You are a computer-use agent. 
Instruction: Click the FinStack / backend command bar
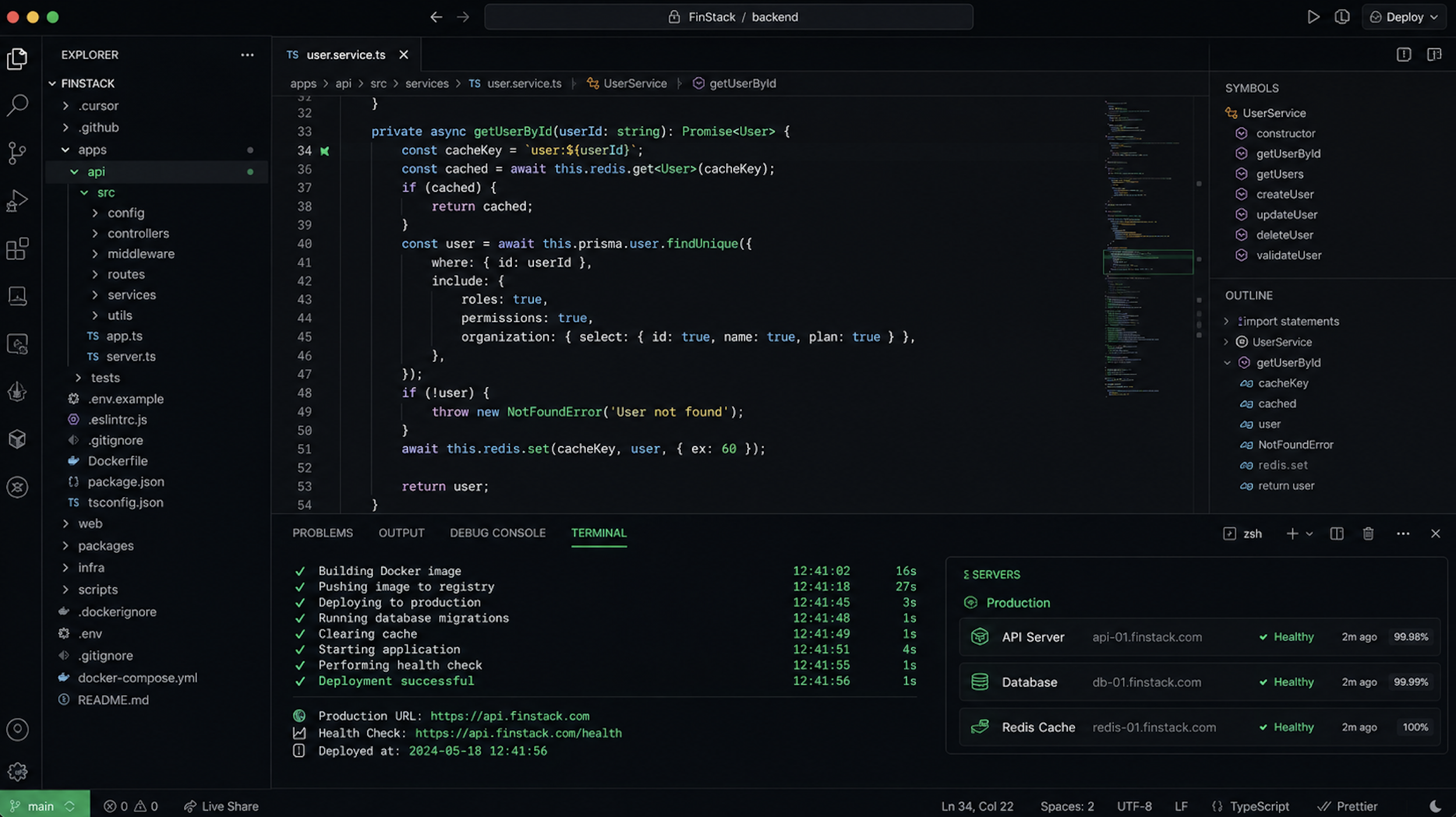pos(729,17)
